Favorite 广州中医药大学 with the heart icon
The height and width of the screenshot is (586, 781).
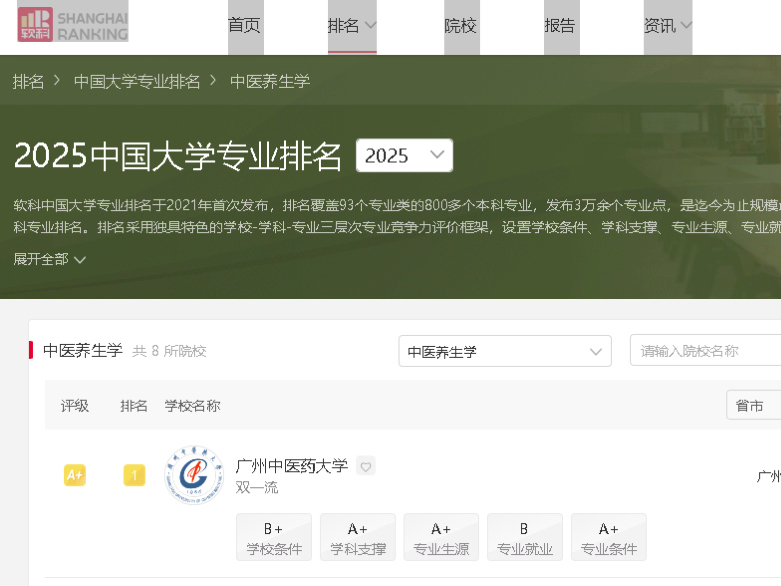tap(366, 467)
